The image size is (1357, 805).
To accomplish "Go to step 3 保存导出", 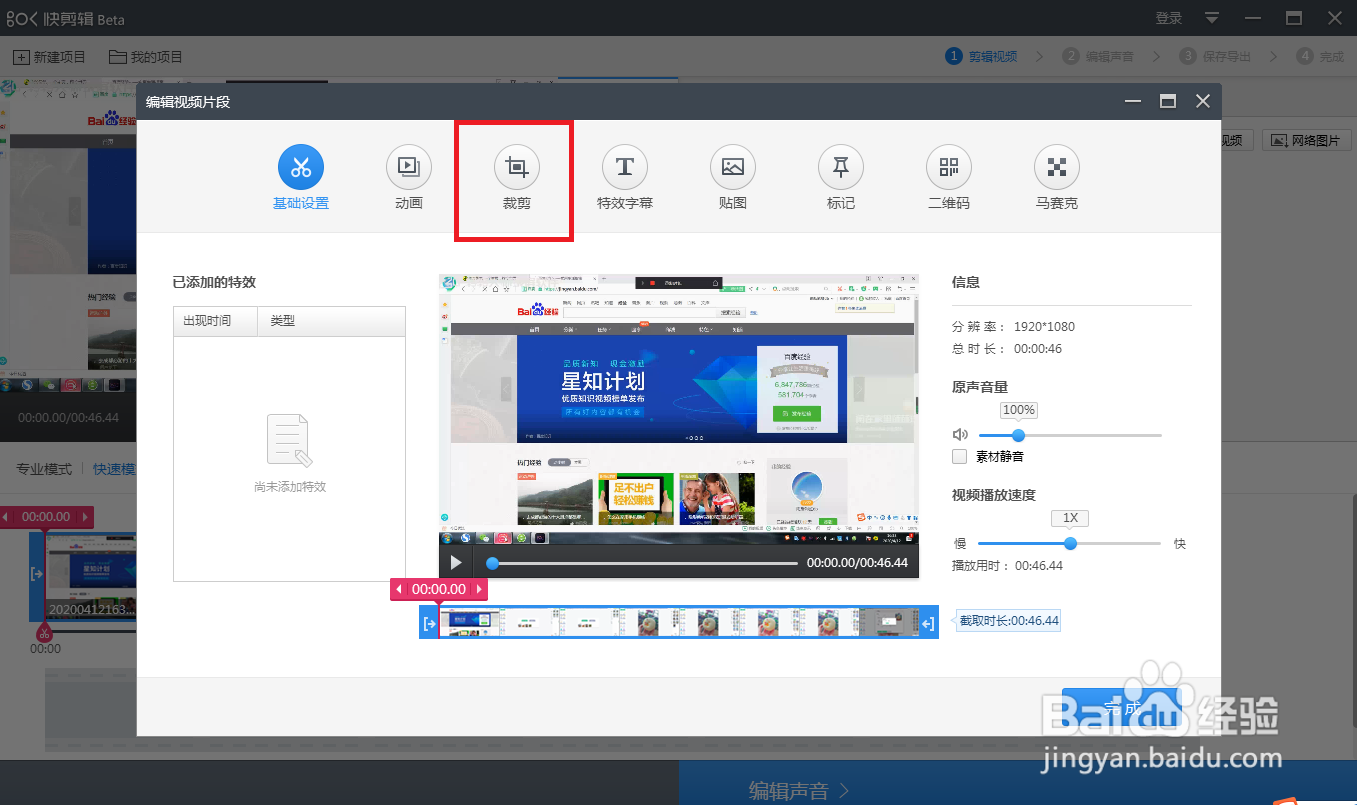I will pos(1215,57).
